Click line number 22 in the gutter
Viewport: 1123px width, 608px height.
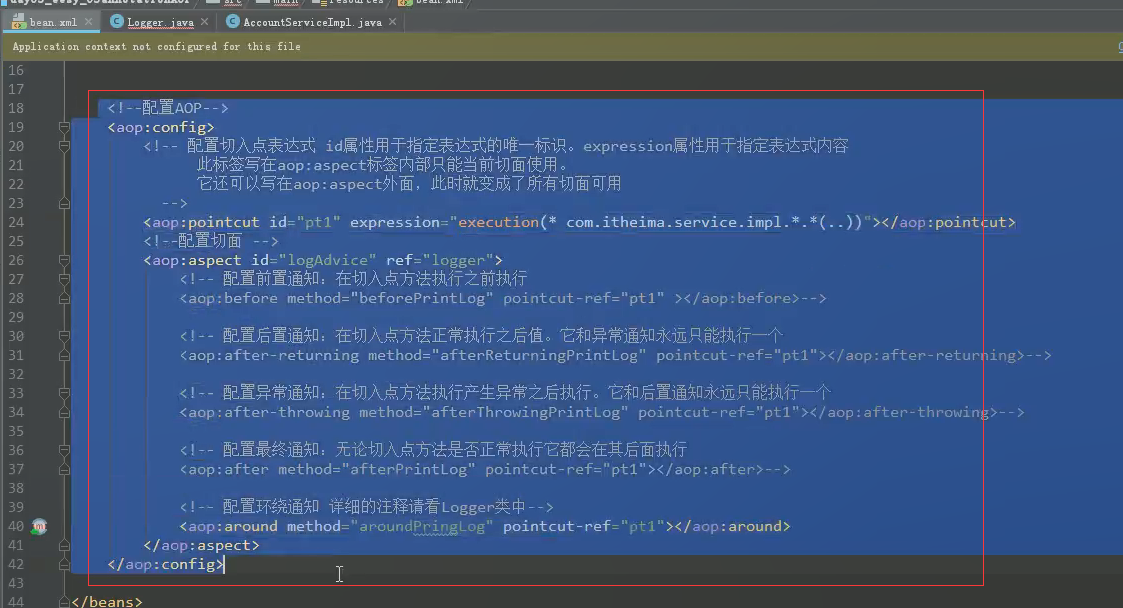coord(16,184)
